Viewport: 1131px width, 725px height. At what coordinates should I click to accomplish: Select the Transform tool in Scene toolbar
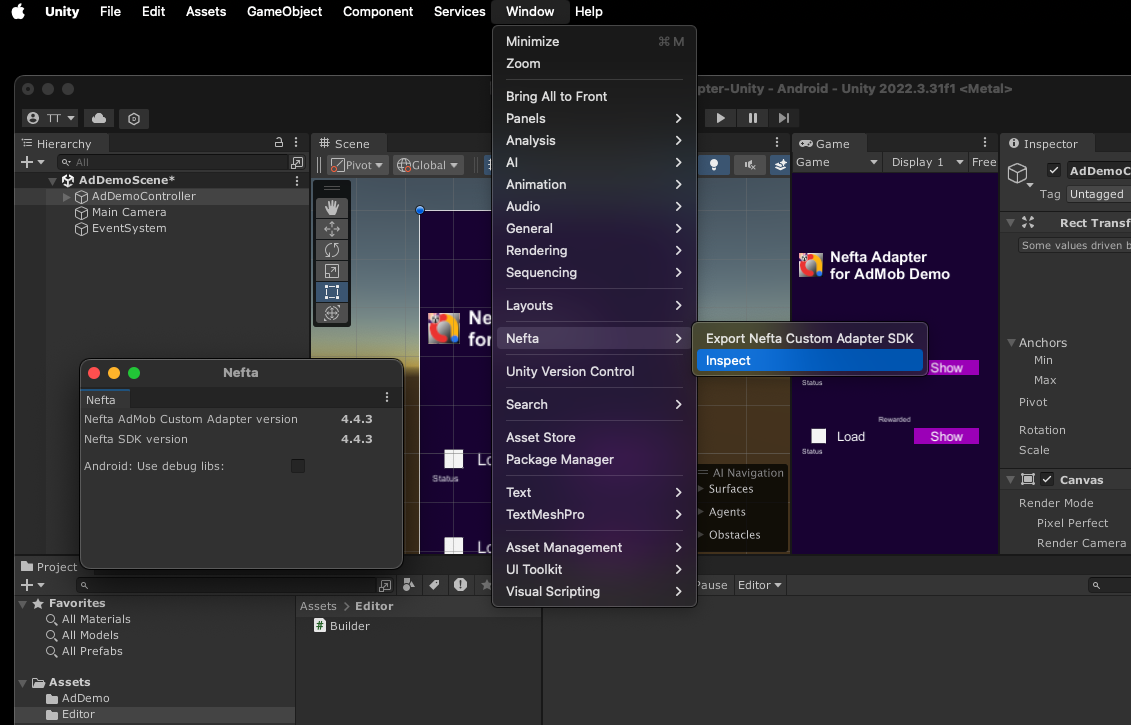click(x=332, y=313)
